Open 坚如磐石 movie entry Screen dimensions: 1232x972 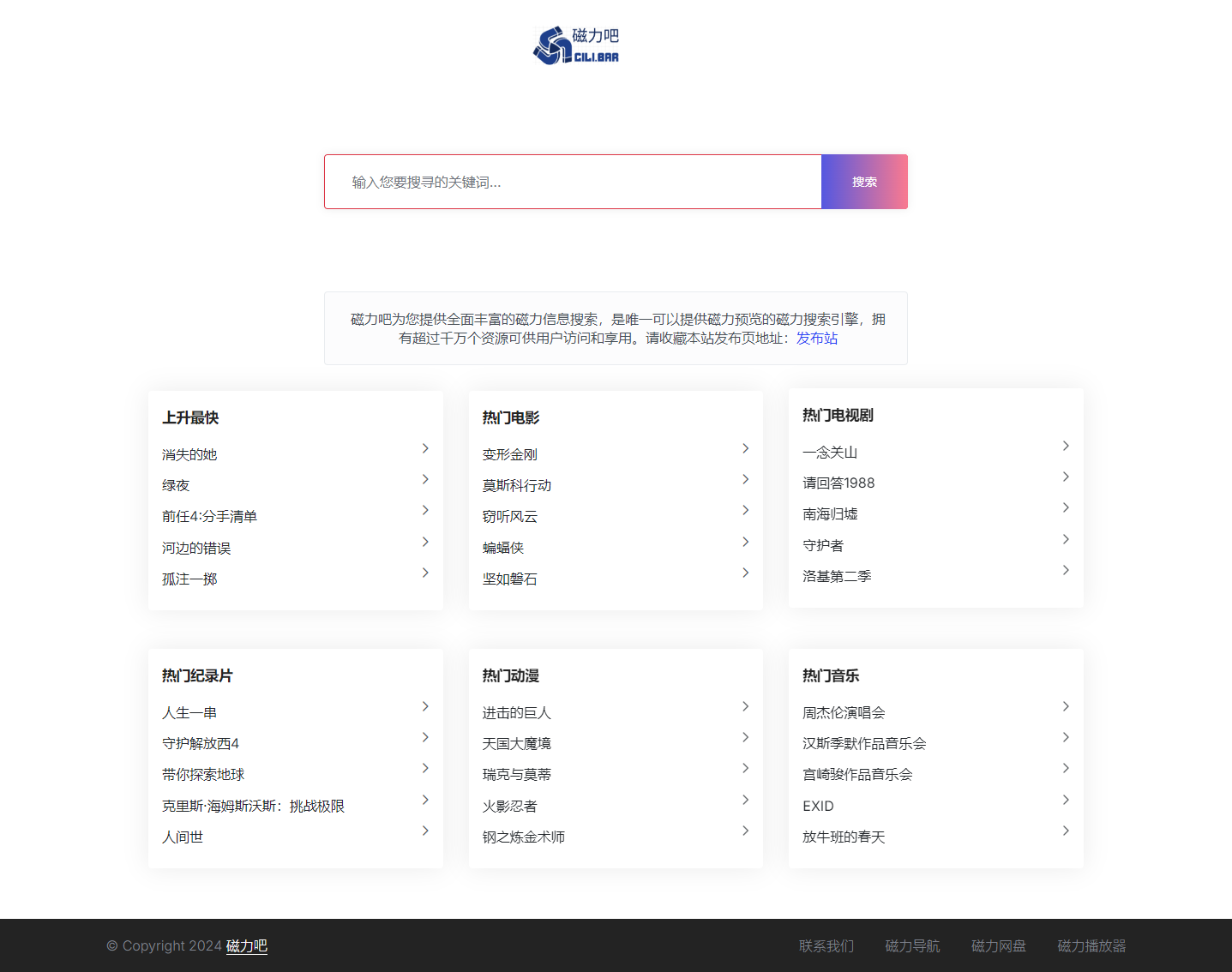(x=510, y=579)
